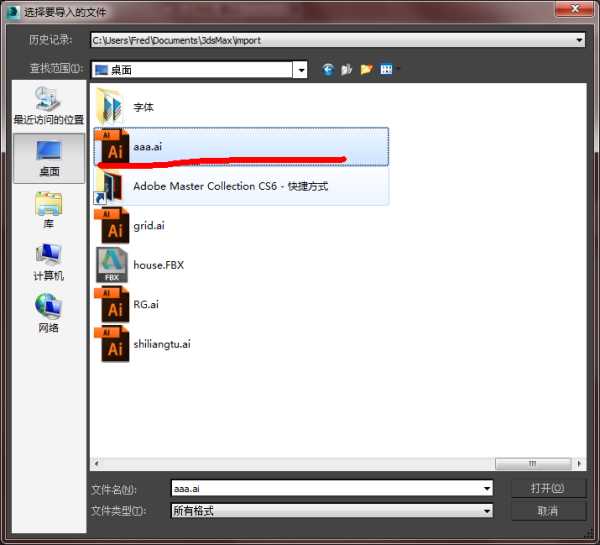Select the house.FBX file

pyautogui.click(x=158, y=265)
